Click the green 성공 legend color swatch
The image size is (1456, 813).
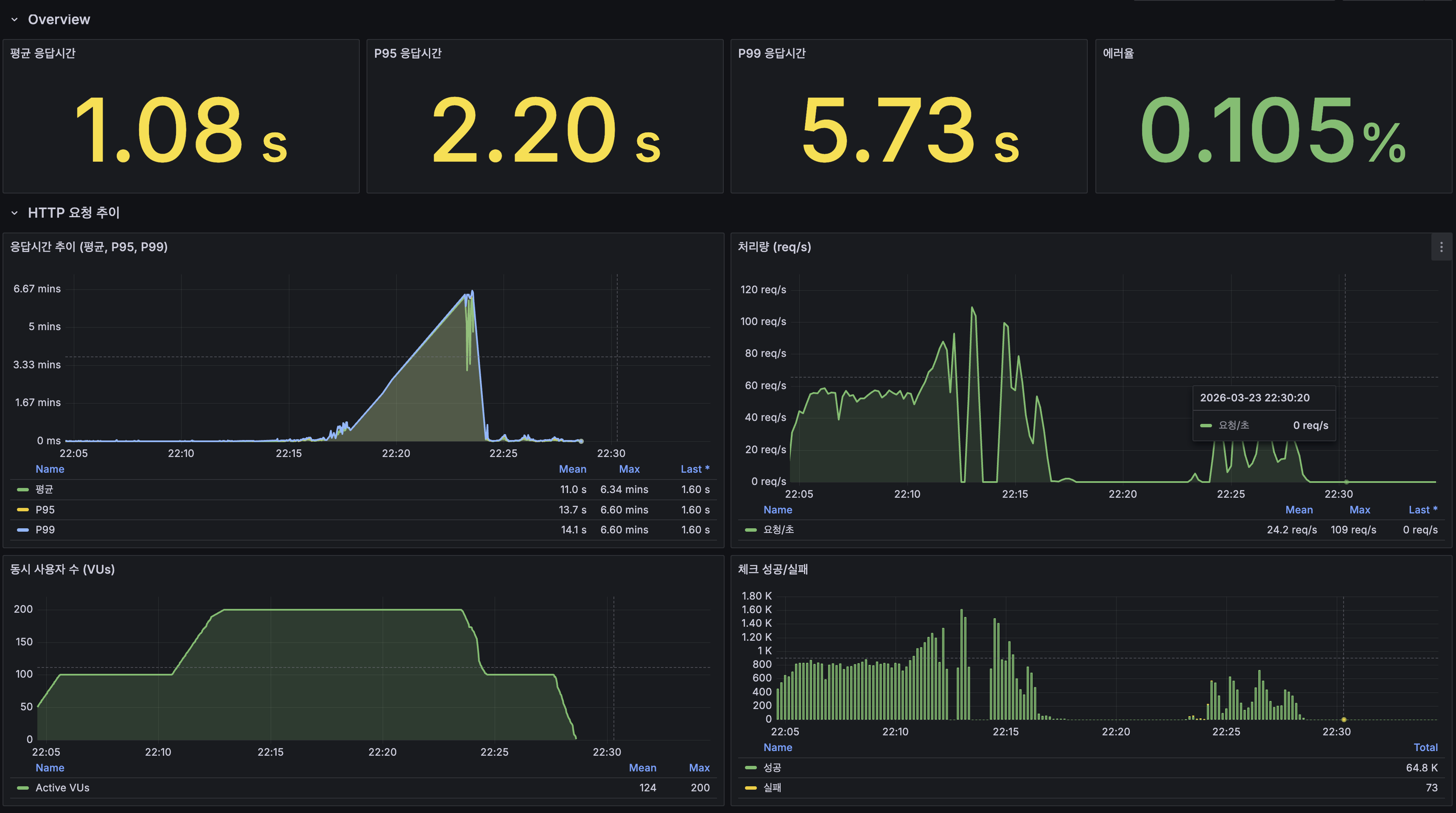(x=750, y=767)
